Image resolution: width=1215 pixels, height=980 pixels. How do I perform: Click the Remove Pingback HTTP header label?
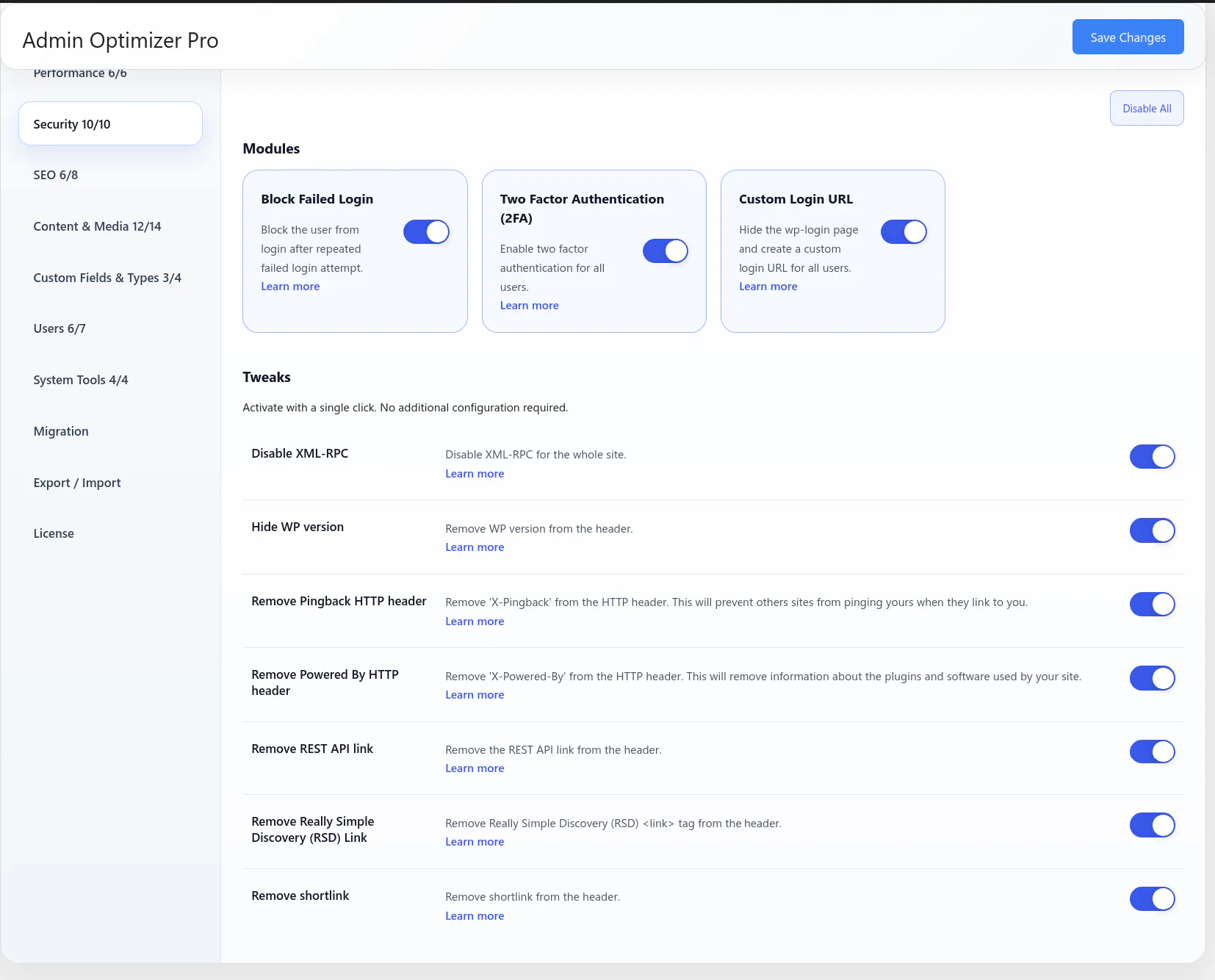(x=339, y=601)
